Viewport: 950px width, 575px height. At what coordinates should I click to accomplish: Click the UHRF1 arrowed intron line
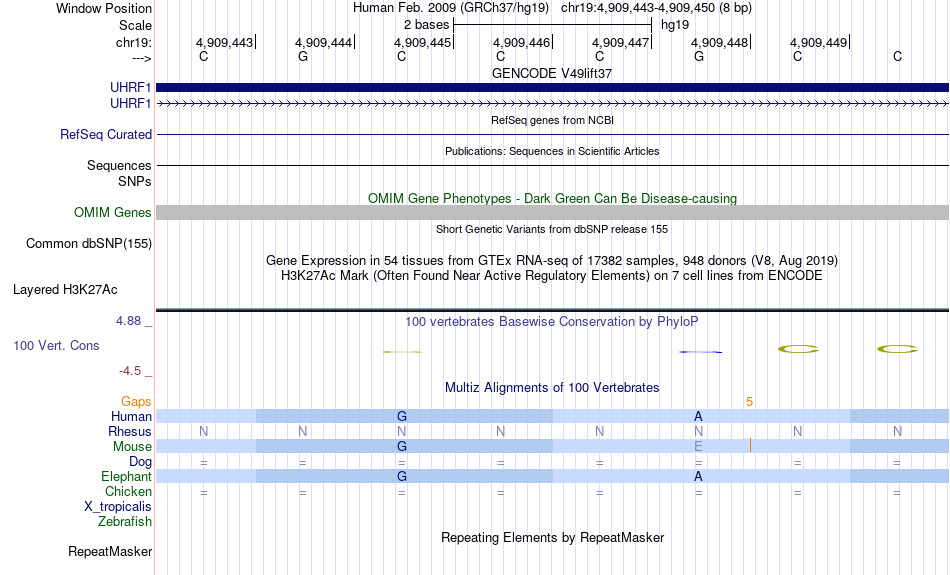(x=553, y=104)
